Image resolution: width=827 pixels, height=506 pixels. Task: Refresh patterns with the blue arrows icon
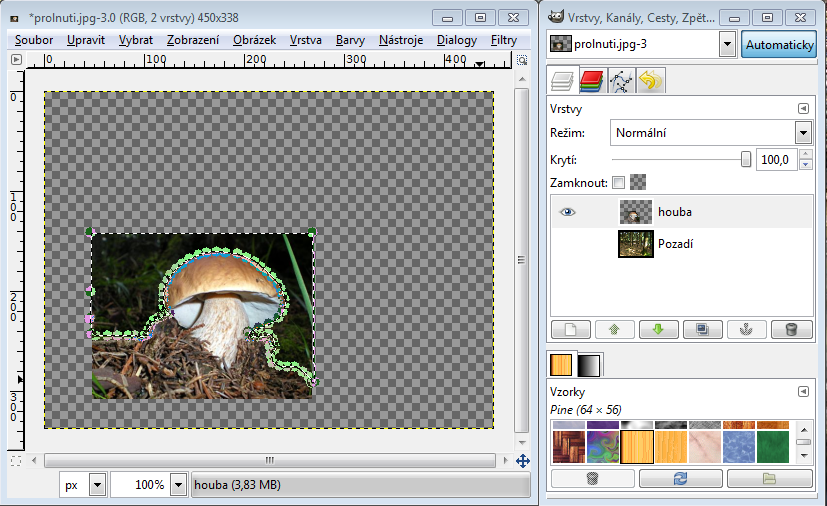coord(681,479)
